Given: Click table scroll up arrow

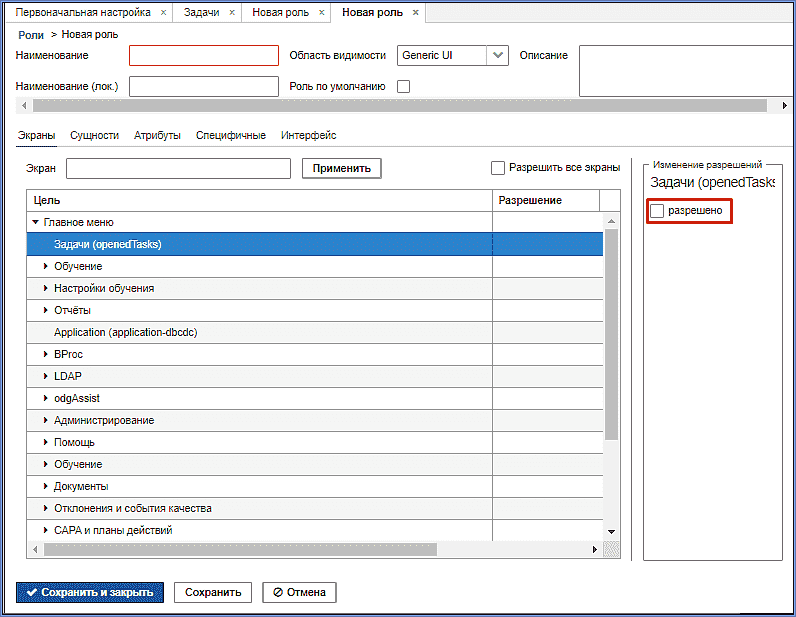Looking at the screenshot, I should tap(611, 221).
